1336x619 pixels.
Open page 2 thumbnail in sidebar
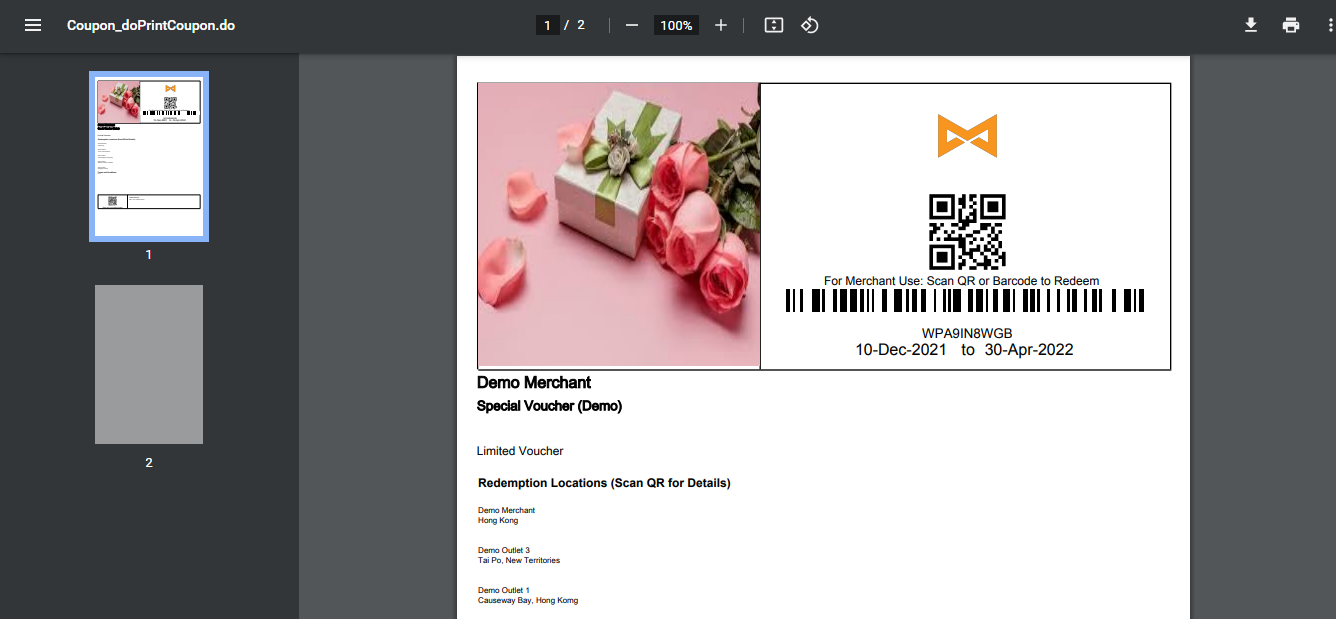pos(149,364)
